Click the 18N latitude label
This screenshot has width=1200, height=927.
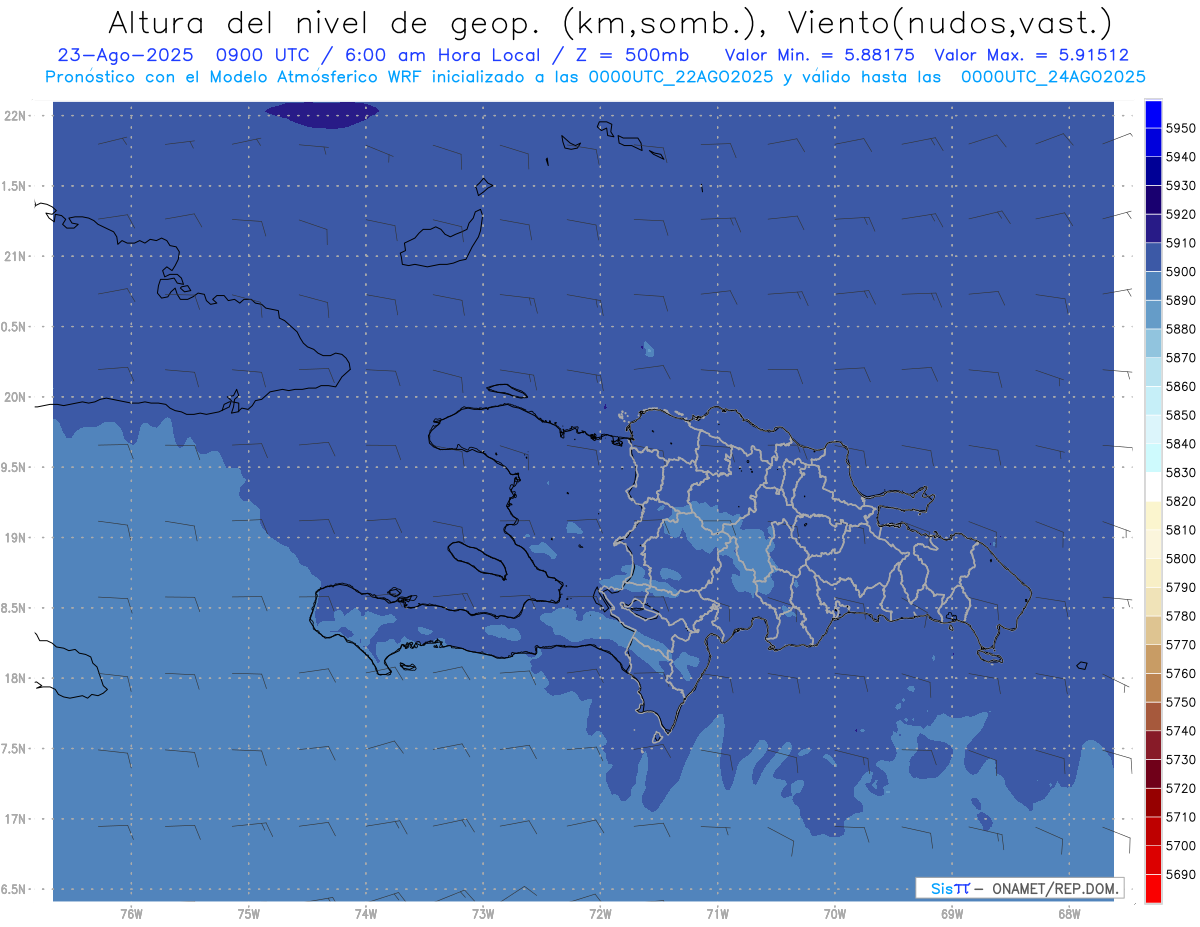pos(16,678)
